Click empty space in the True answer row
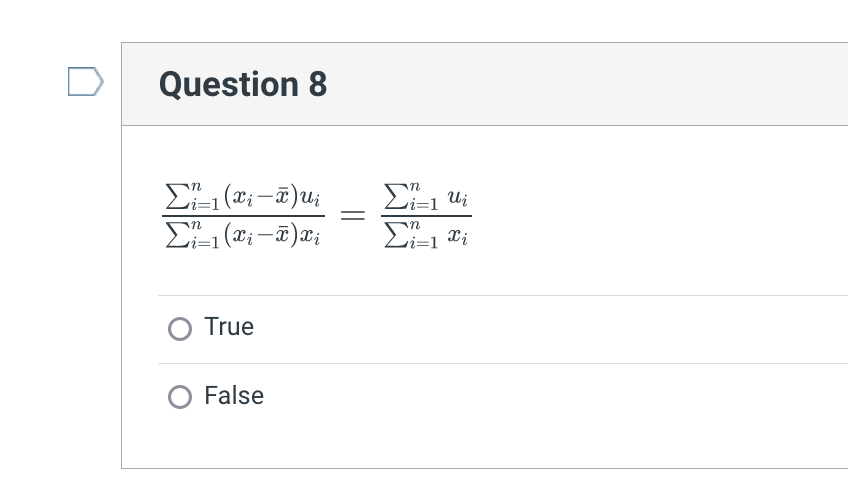Viewport: 848px width, 494px height. click(x=550, y=328)
